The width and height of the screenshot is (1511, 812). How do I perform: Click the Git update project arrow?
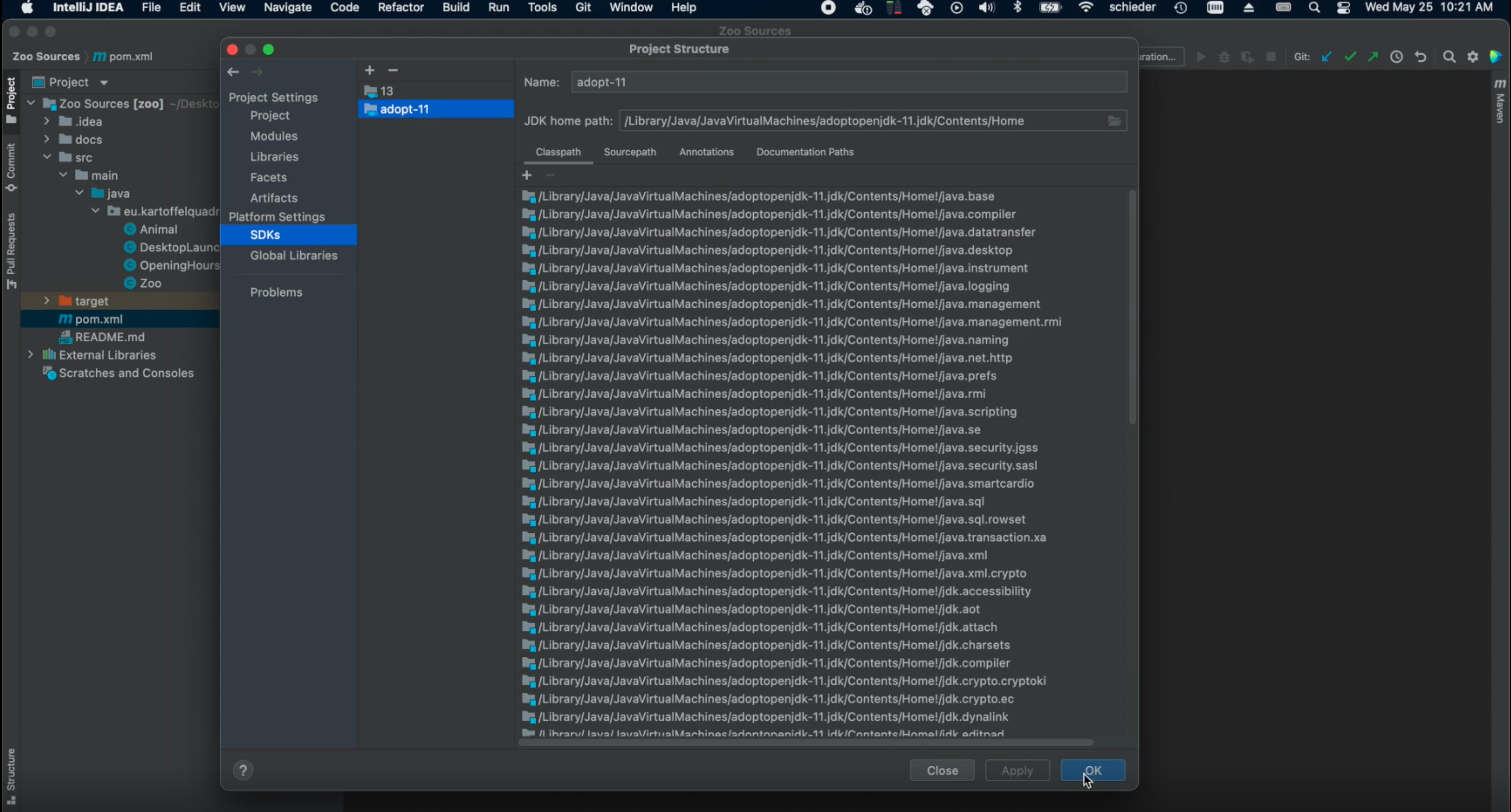point(1326,57)
